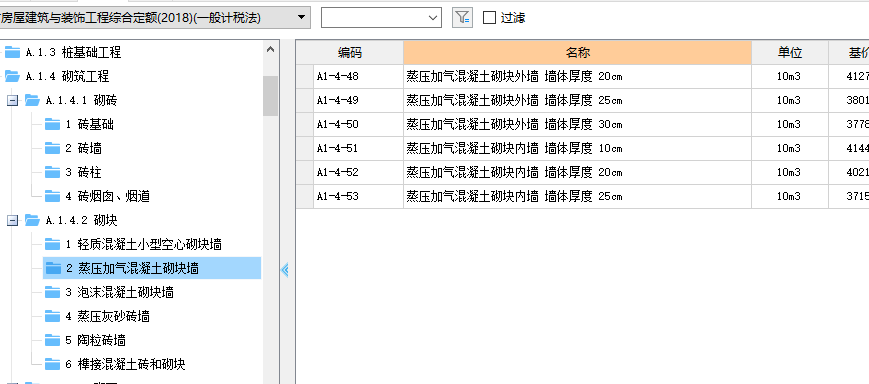
Task: Click folder icon of 砖柱
Action: tap(52, 172)
